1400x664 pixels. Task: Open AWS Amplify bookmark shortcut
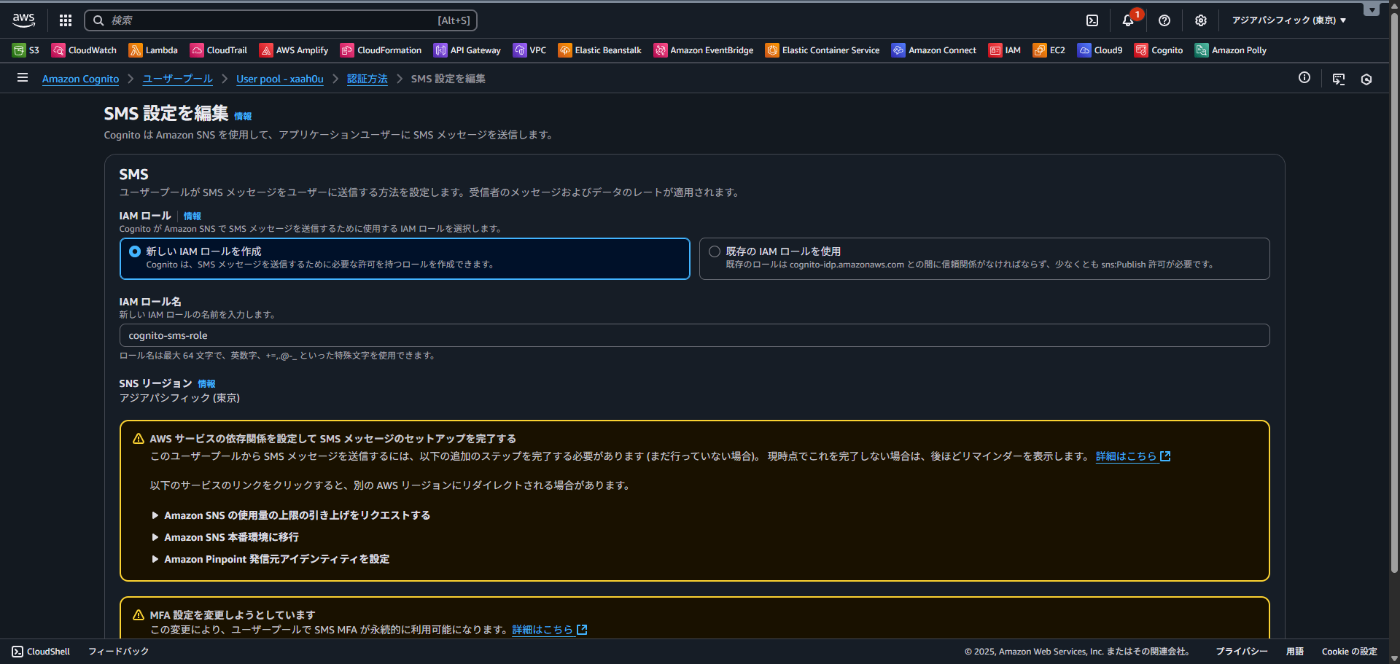(294, 50)
